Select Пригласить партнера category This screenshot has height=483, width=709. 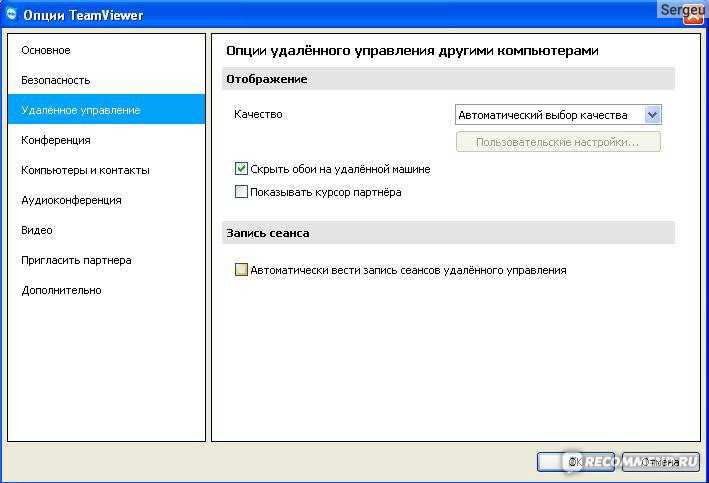click(106, 260)
